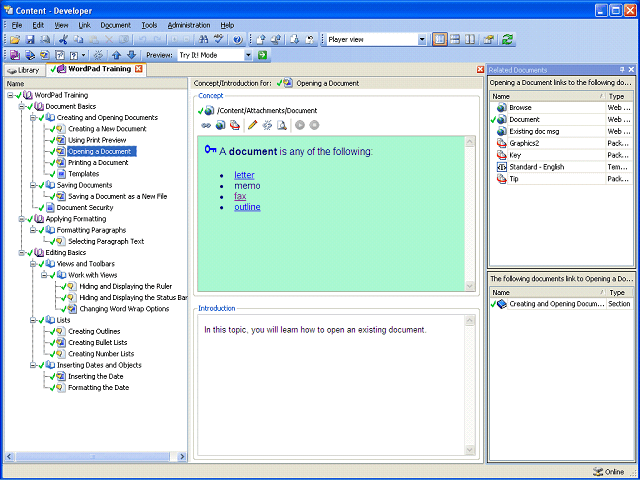Click the Move Up blue arrow icon
The height and width of the screenshot is (480, 640).
tap(116, 55)
